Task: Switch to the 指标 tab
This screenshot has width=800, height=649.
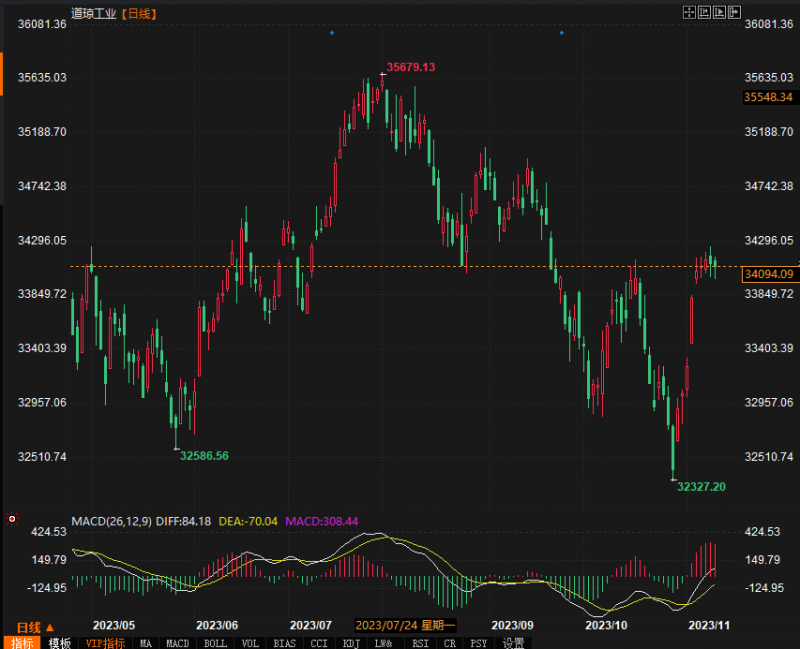Action: click(x=22, y=643)
